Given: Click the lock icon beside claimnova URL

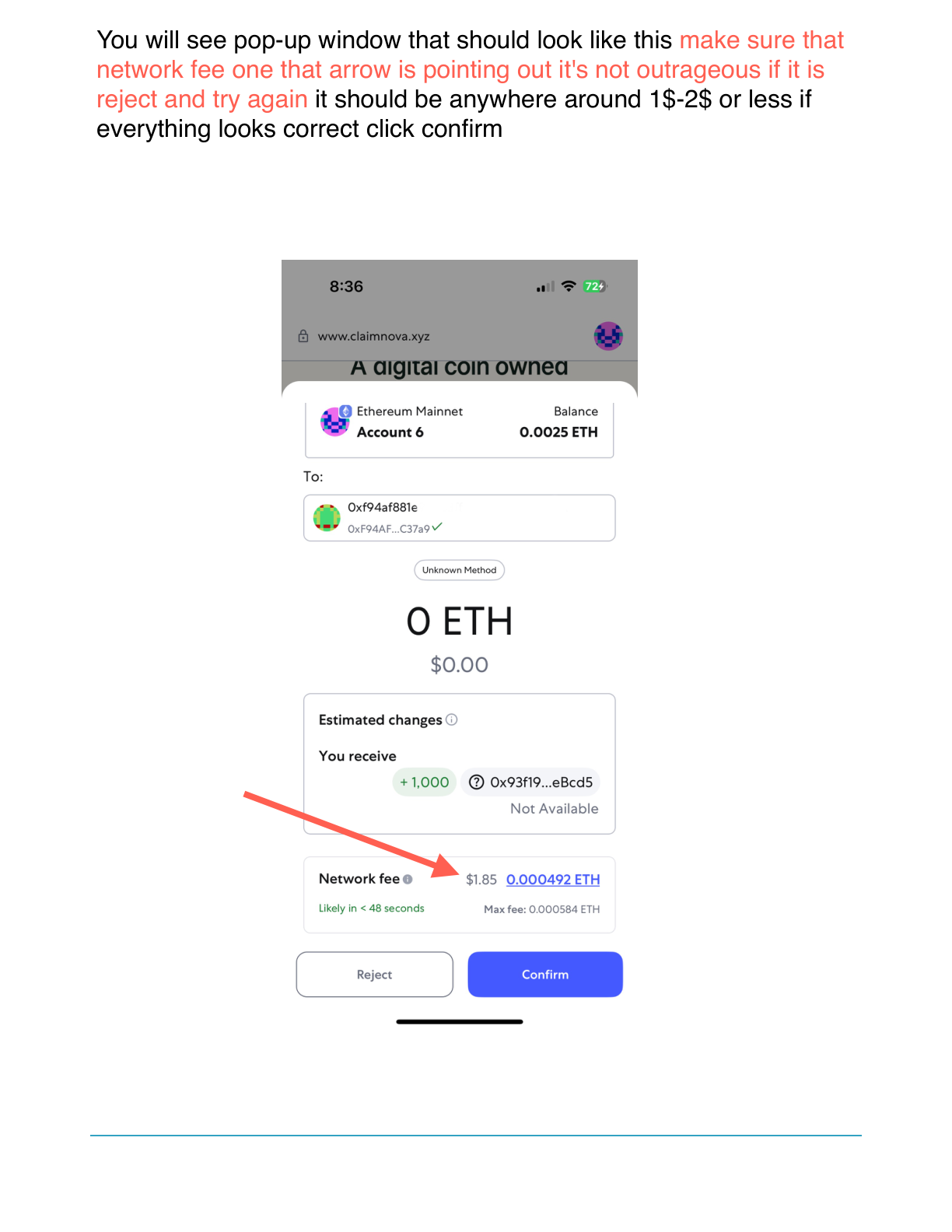Looking at the screenshot, I should 303,336.
